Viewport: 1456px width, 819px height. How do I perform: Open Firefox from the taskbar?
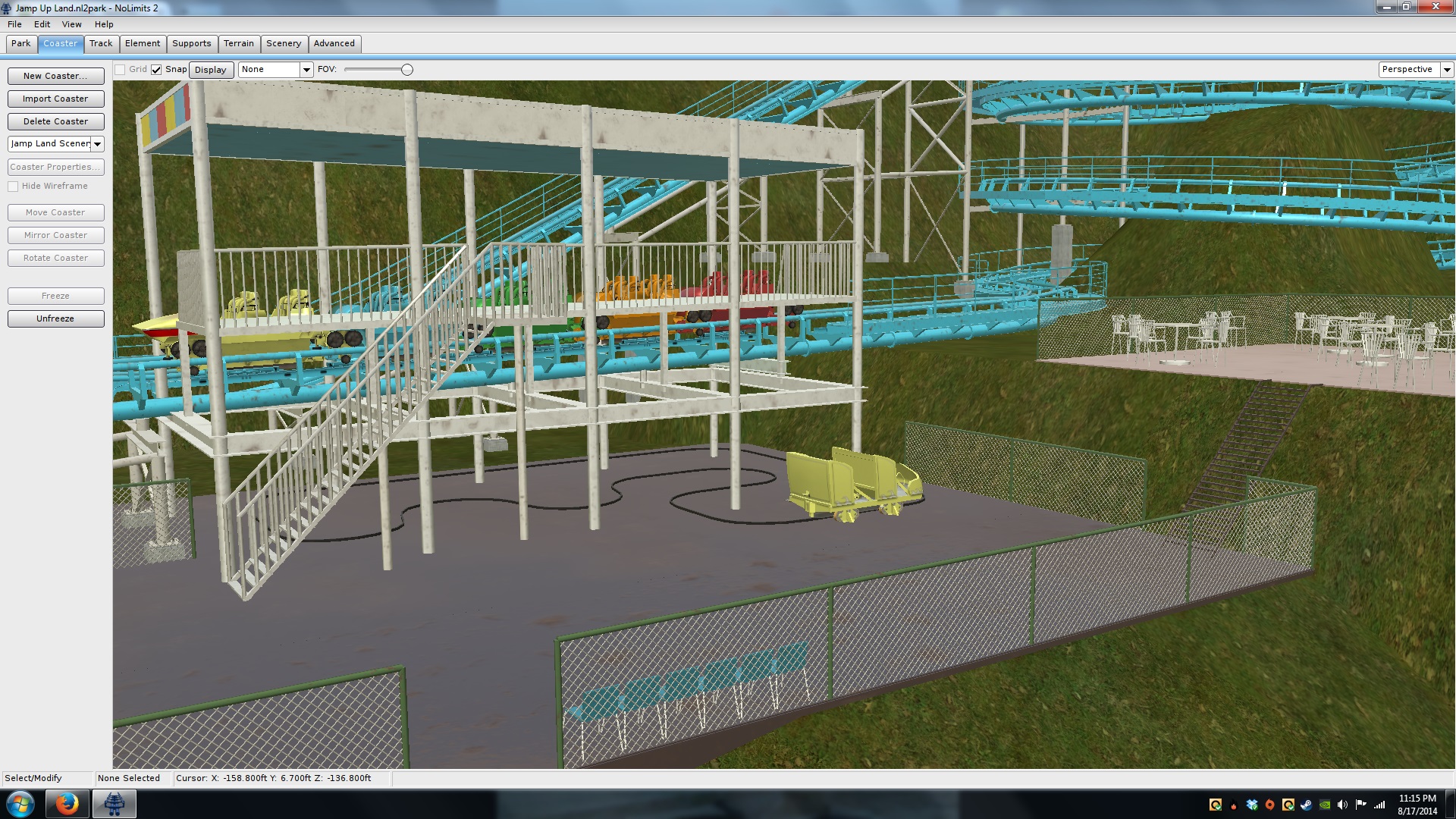point(67,804)
